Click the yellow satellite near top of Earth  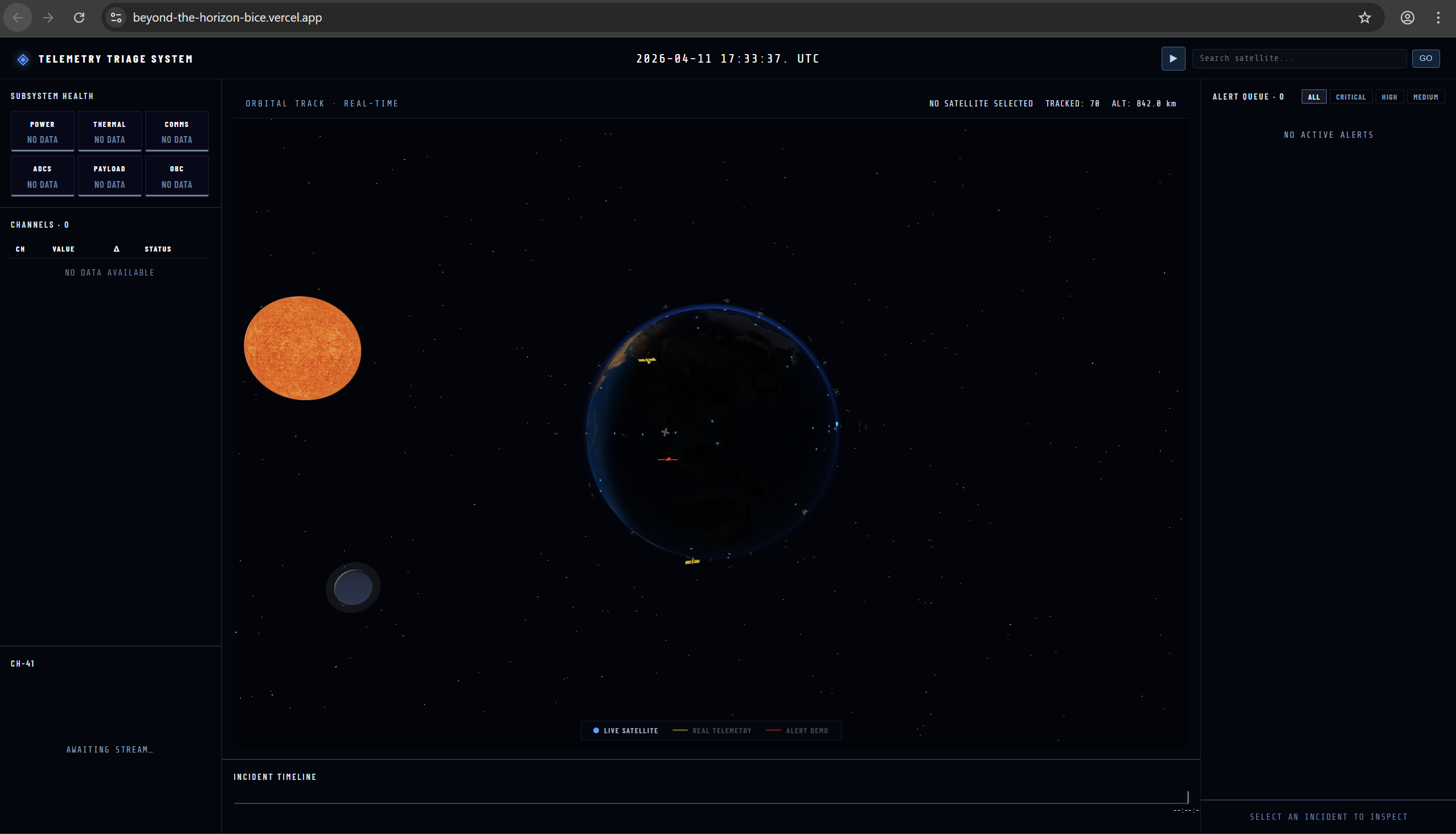pos(647,360)
